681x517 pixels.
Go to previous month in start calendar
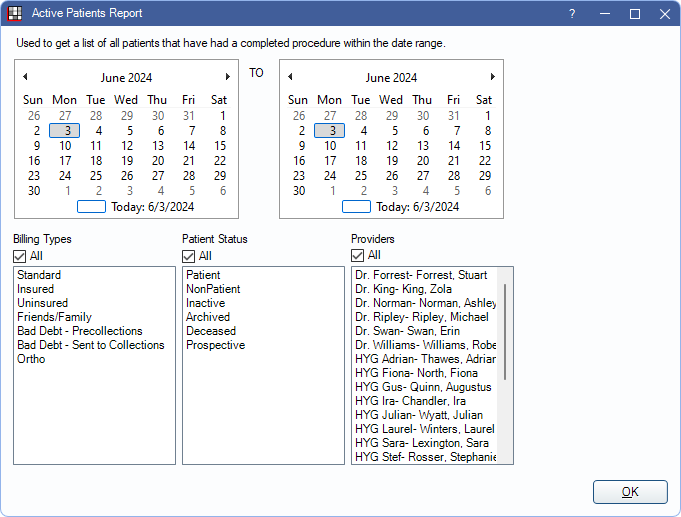pos(25,77)
